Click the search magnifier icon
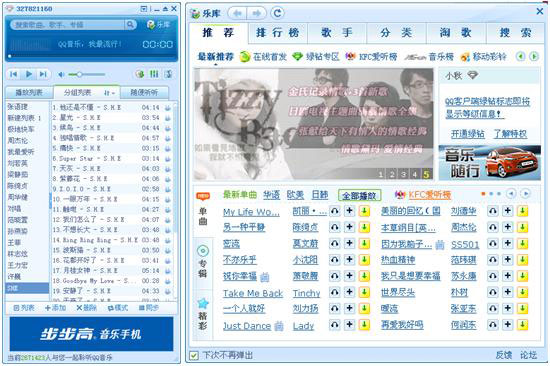 [130, 25]
